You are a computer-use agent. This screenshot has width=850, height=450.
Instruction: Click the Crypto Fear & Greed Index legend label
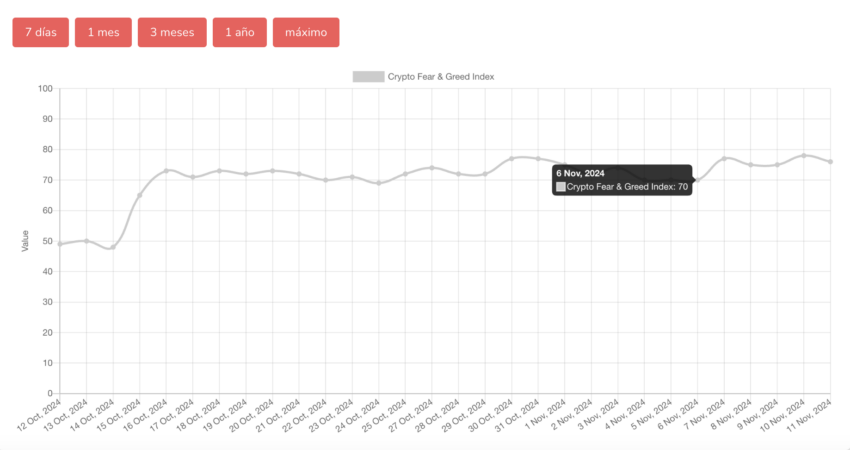coord(441,76)
